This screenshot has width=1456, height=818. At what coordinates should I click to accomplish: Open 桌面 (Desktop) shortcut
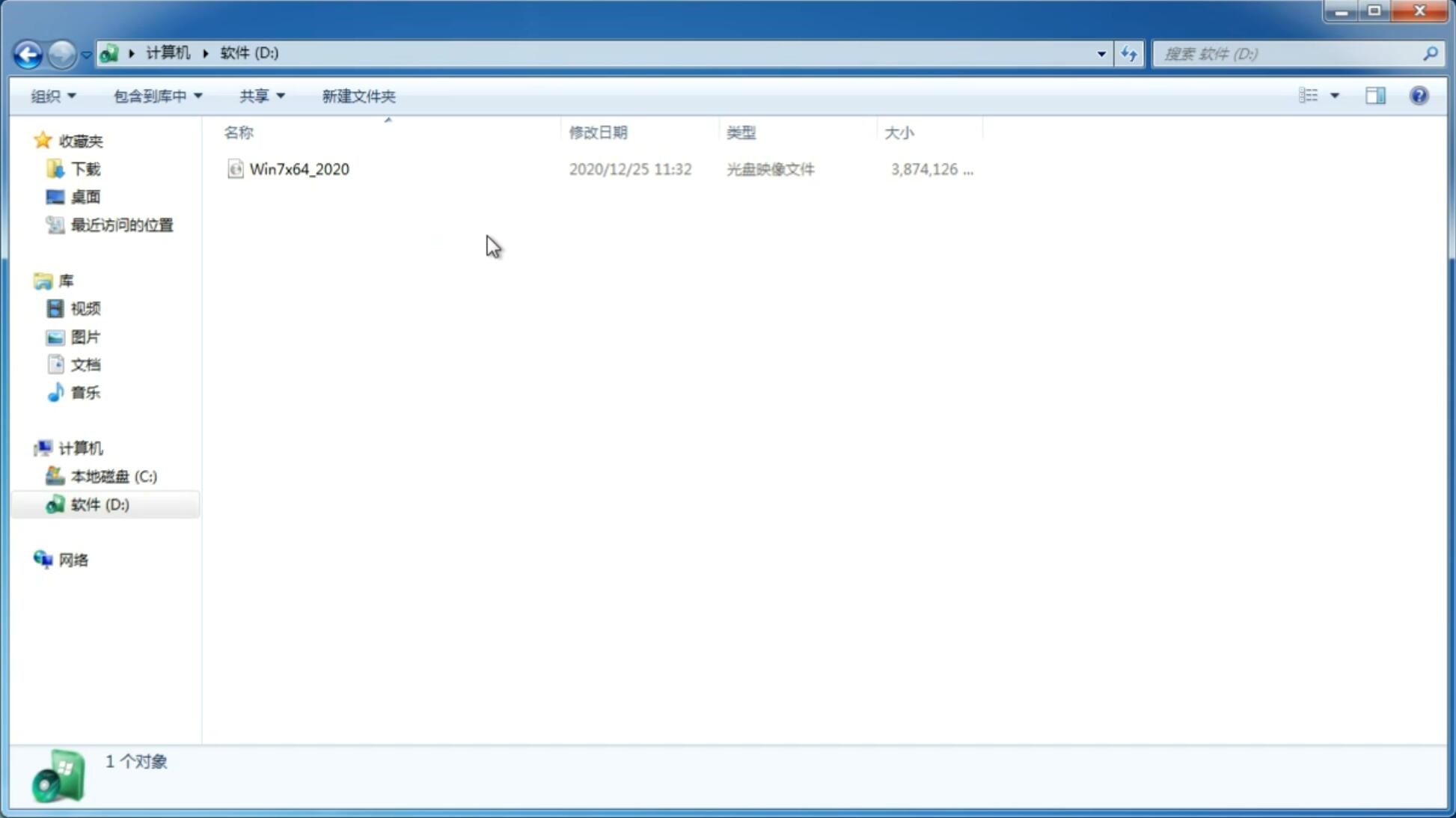coord(84,196)
